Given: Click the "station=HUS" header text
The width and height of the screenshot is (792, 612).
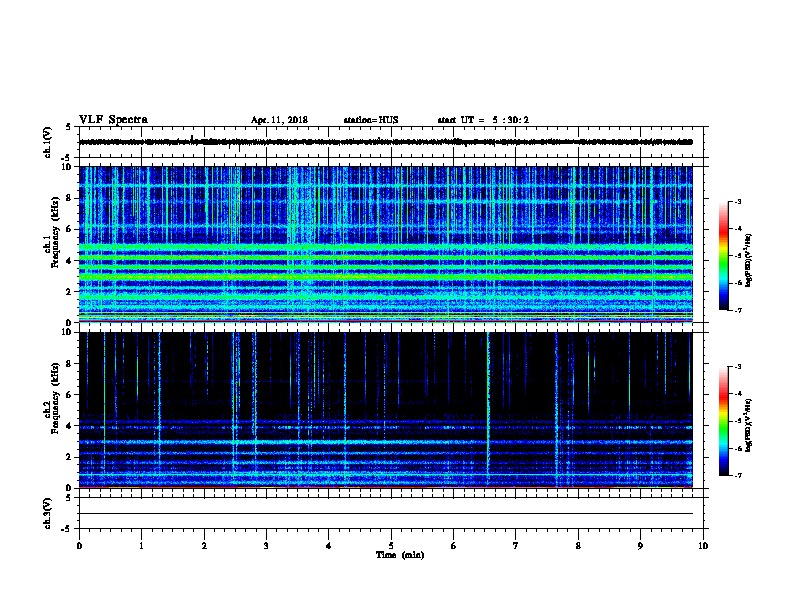Looking at the screenshot, I should point(371,120).
